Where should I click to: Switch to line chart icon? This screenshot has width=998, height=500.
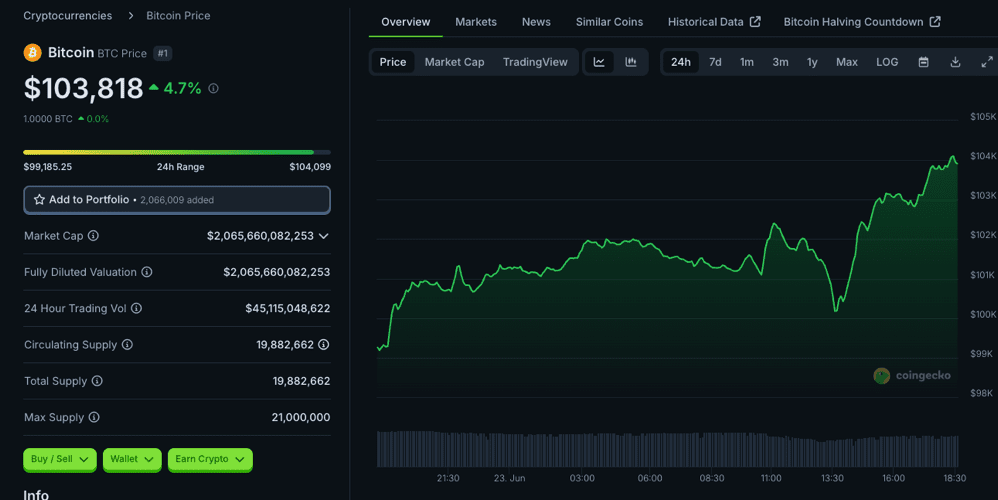[599, 62]
